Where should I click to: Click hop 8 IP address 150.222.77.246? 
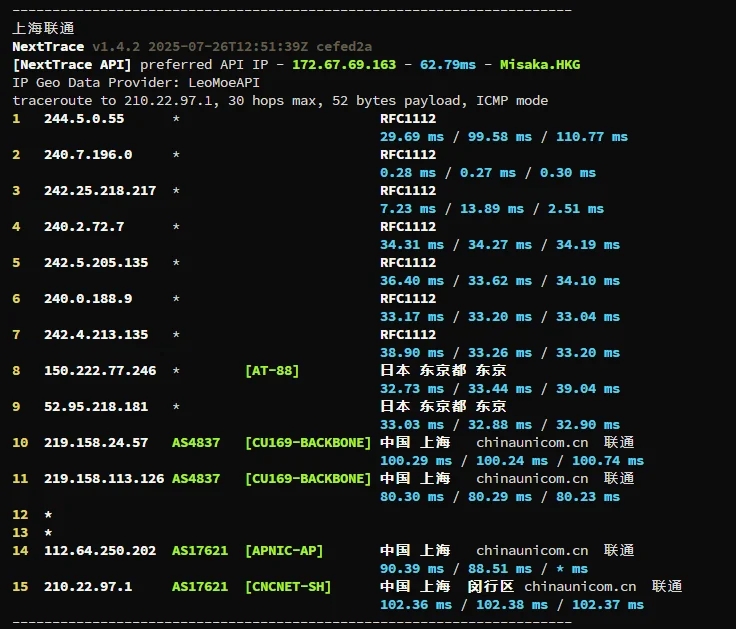(100, 371)
